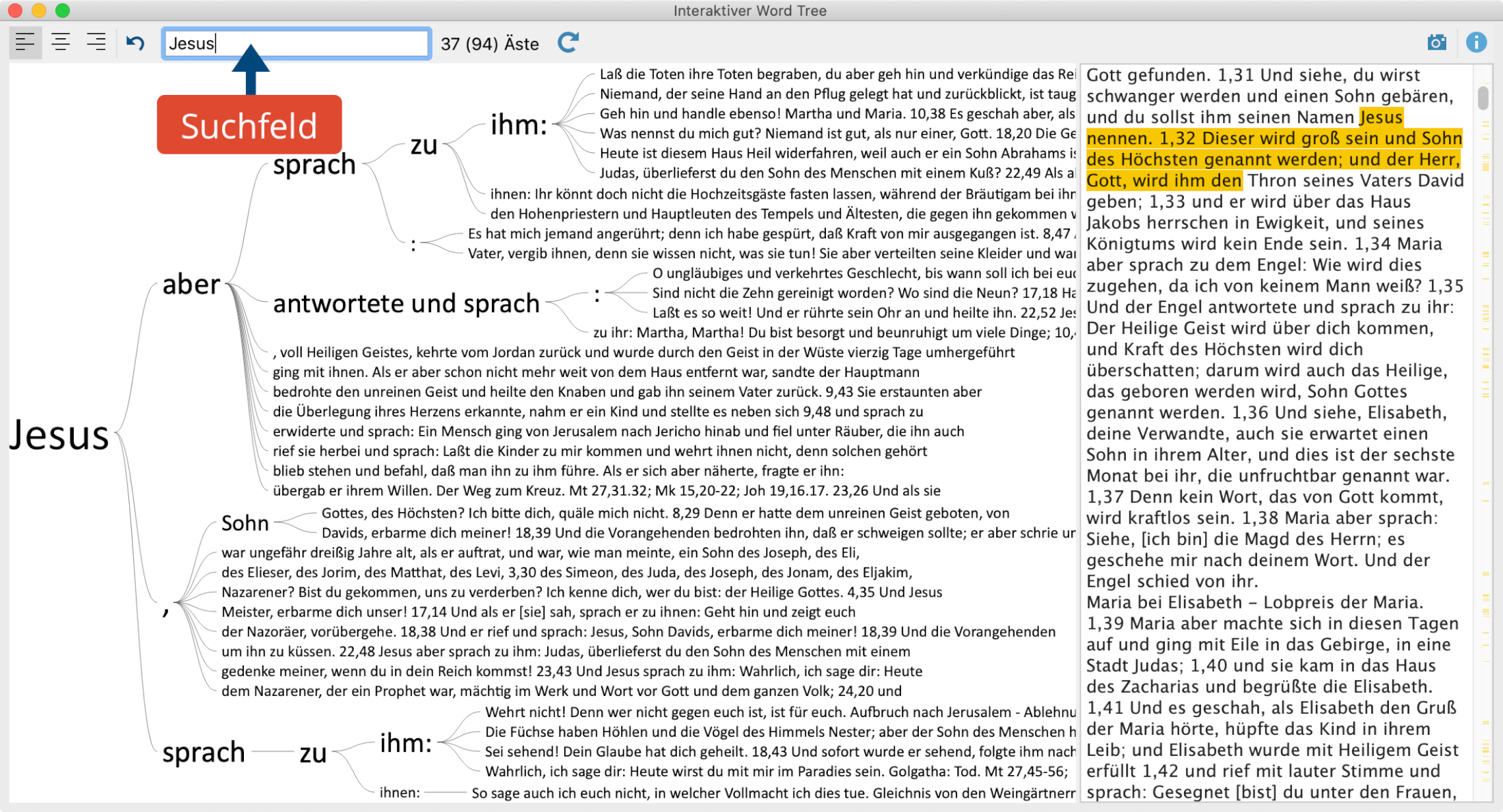
Task: Select center-align tree layout icon
Action: point(61,43)
